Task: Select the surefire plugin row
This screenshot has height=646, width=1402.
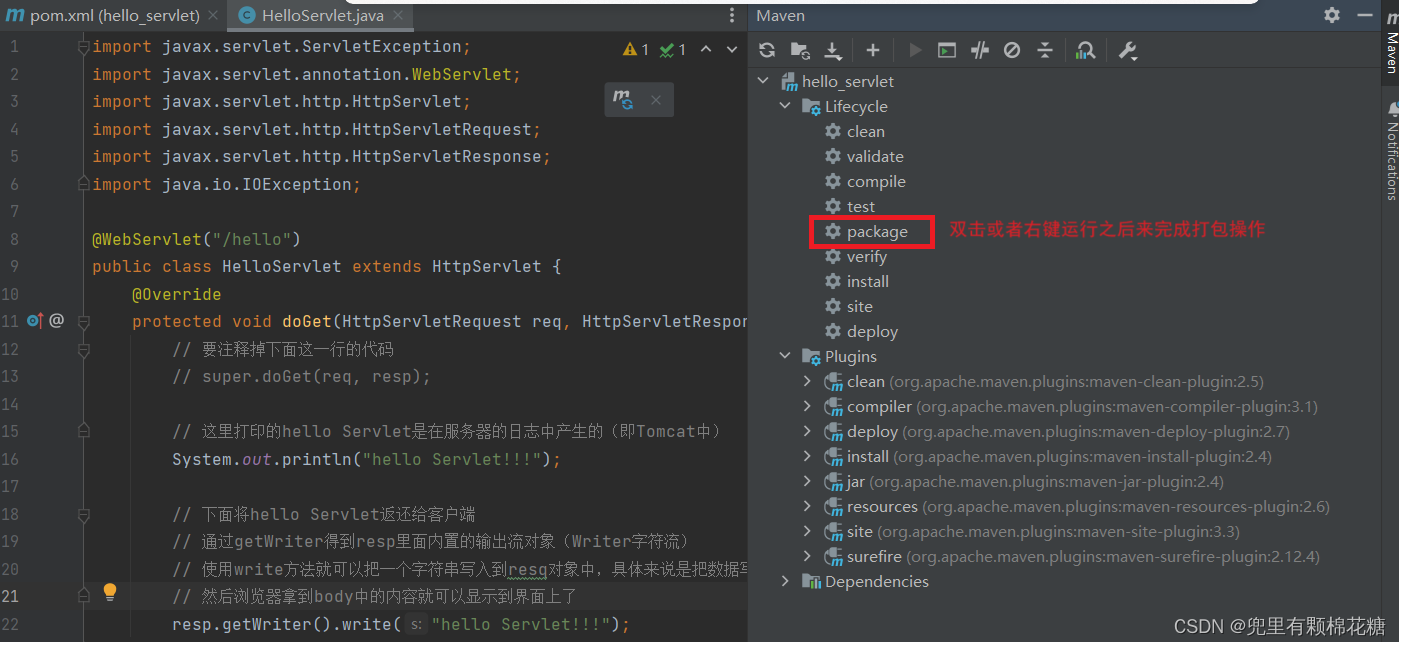Action: [x=1066, y=556]
